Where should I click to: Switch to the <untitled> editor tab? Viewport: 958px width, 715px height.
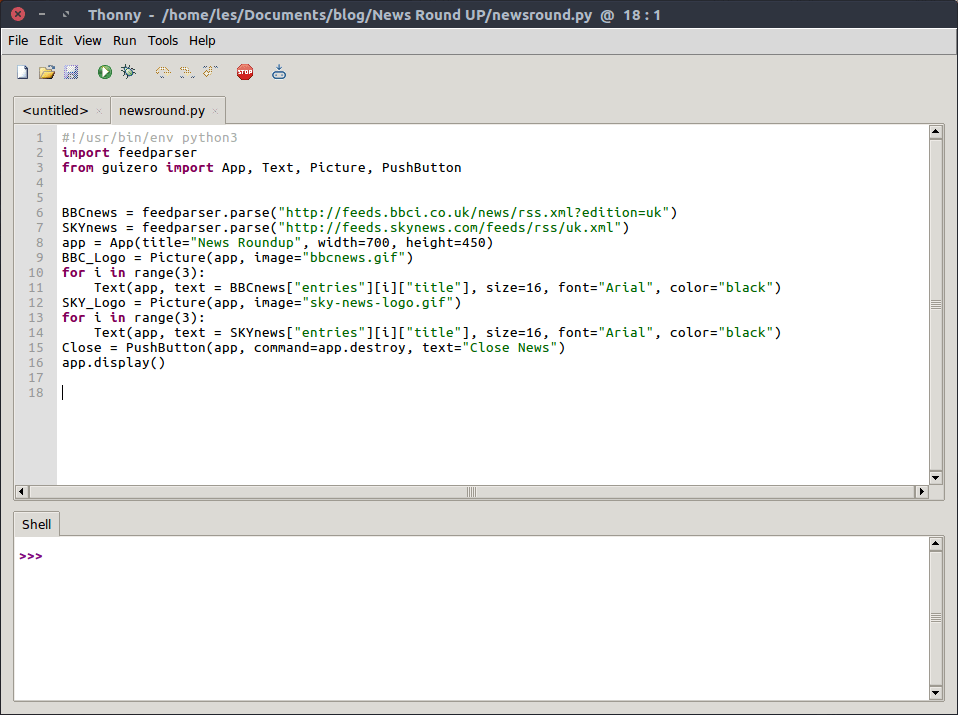point(56,111)
